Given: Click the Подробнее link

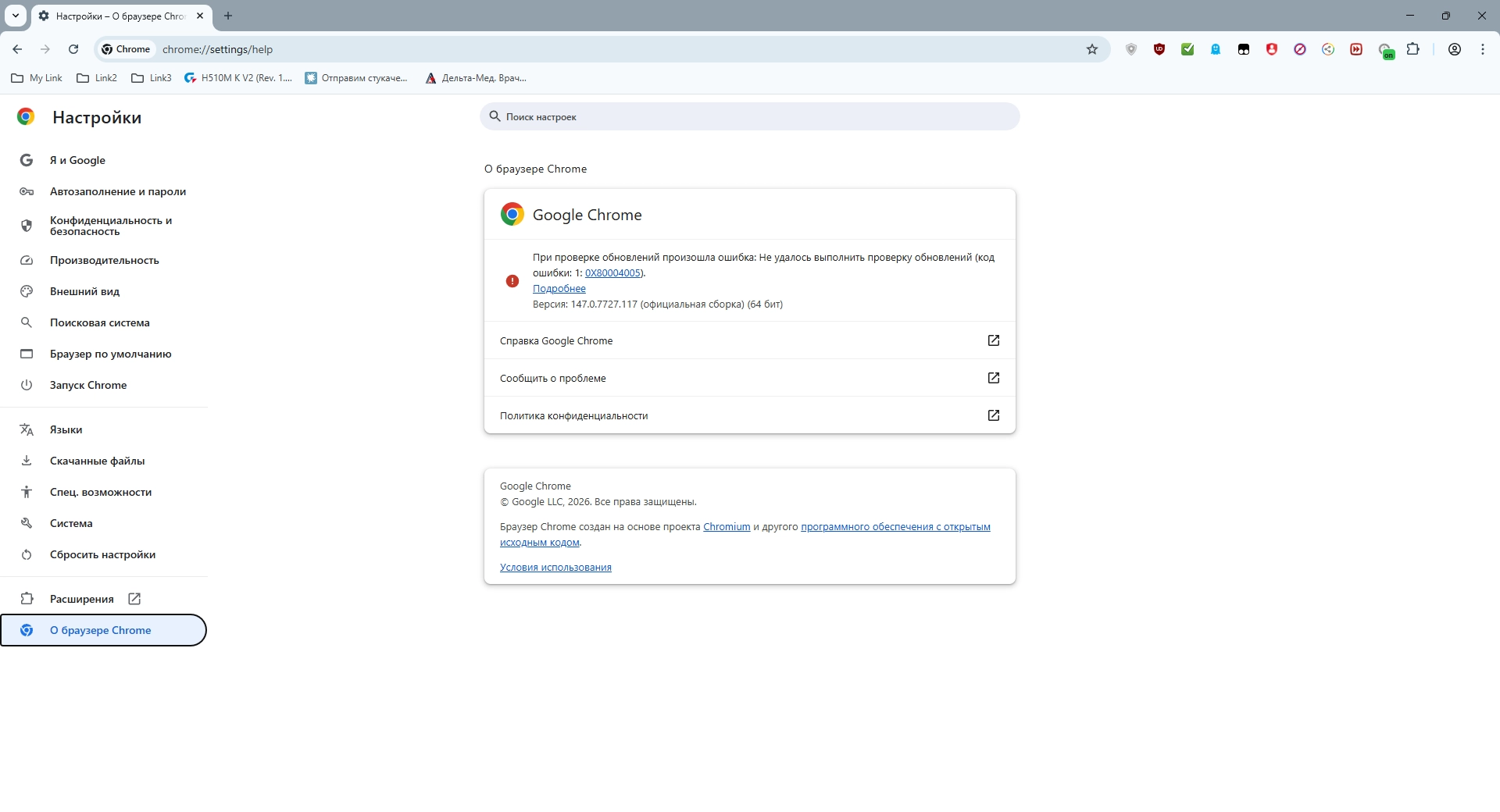Looking at the screenshot, I should pos(559,289).
